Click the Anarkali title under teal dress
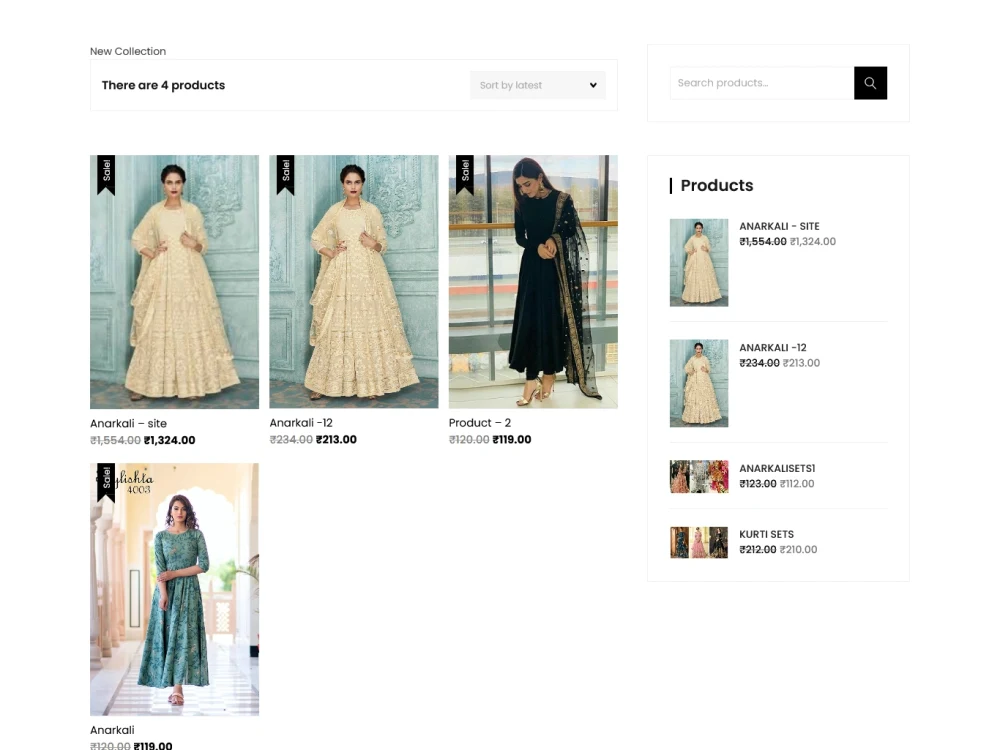This screenshot has width=1000, height=750. click(112, 730)
